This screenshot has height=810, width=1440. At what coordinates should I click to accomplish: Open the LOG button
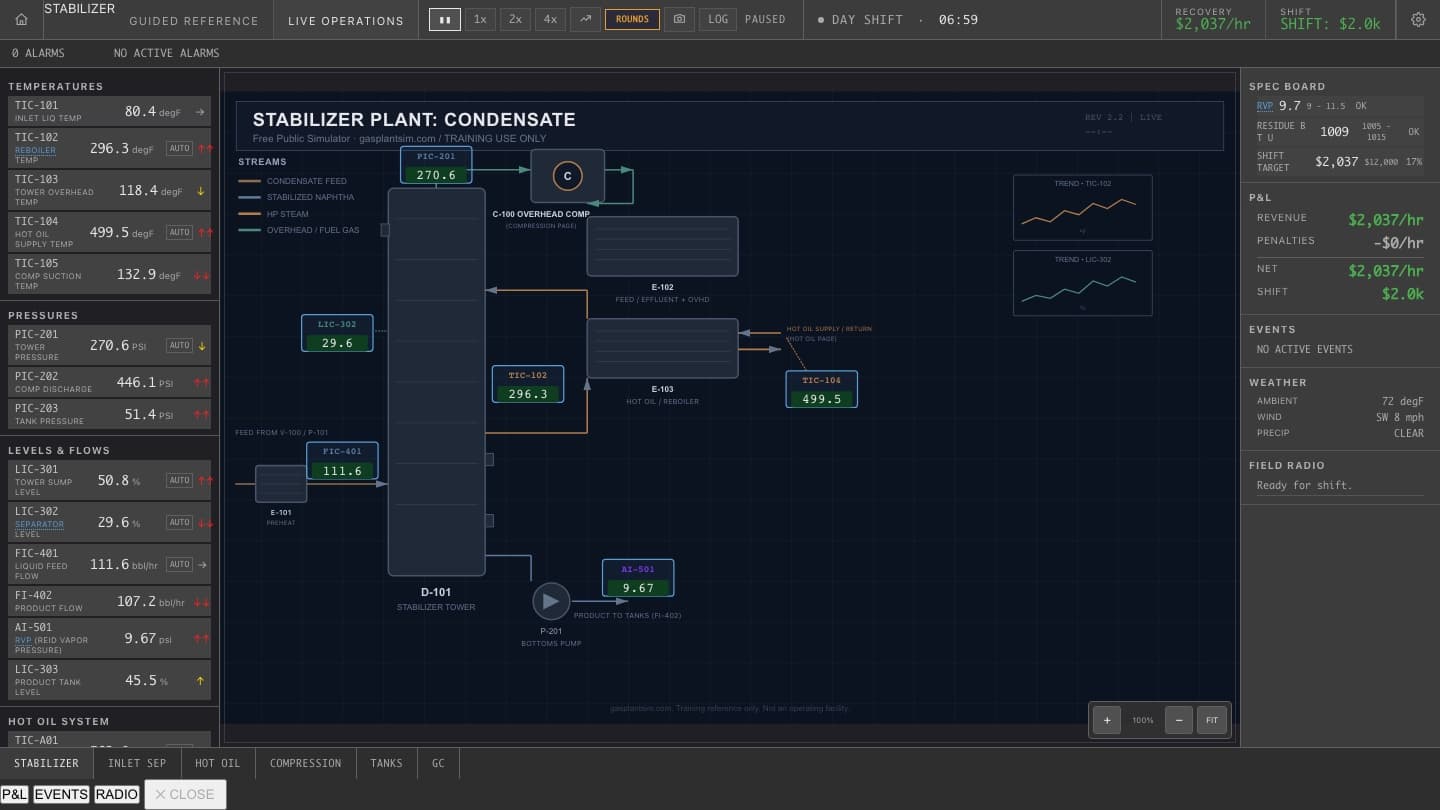click(x=718, y=19)
